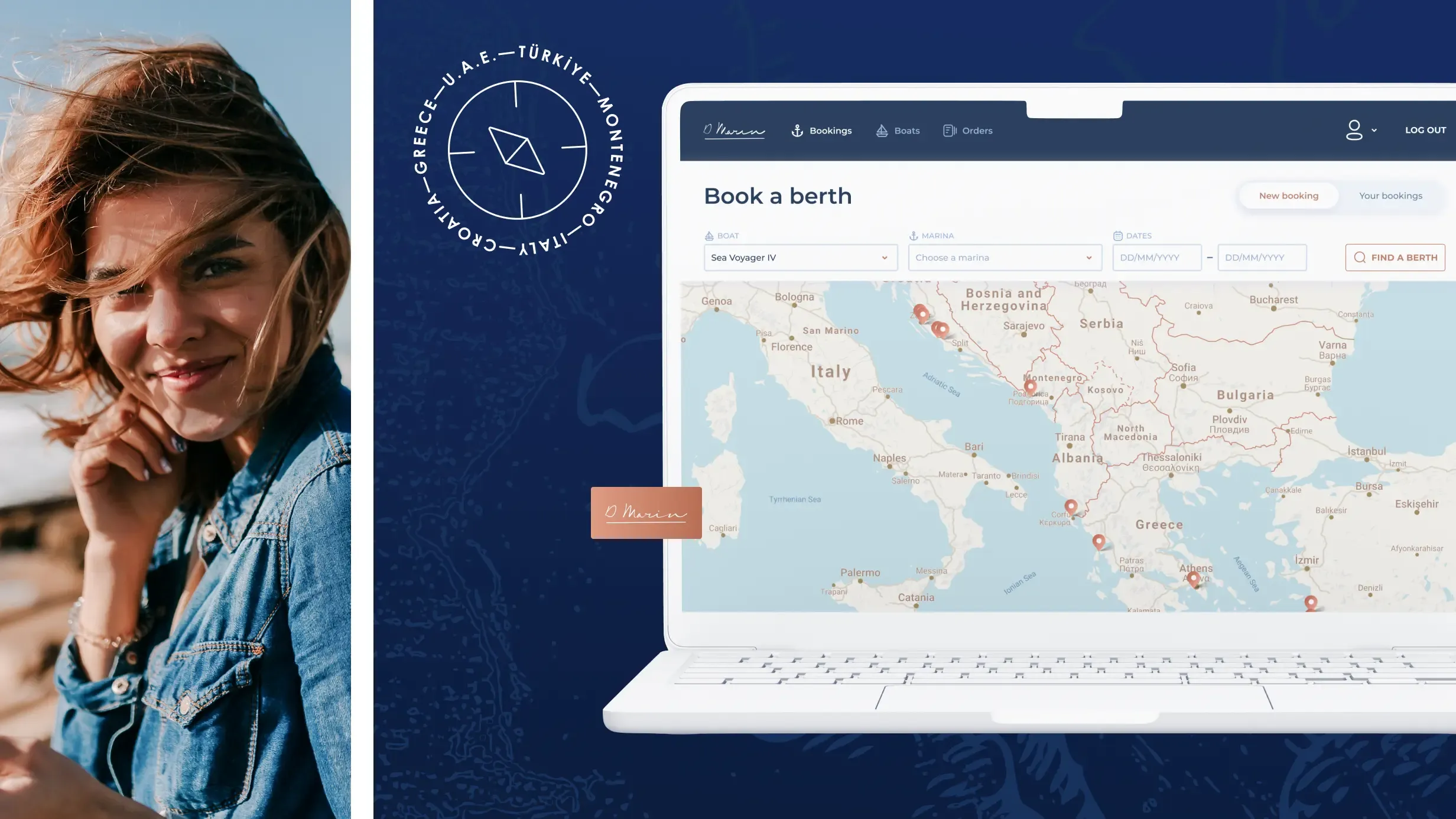1456x819 pixels.
Task: Select the New booking toggle button
Action: (1289, 195)
